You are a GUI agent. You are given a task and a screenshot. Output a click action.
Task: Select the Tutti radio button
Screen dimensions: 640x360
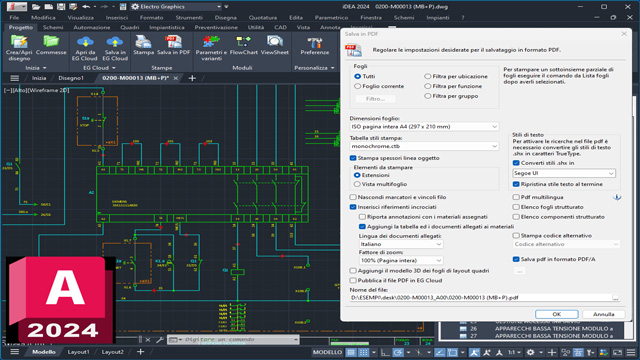(358, 76)
